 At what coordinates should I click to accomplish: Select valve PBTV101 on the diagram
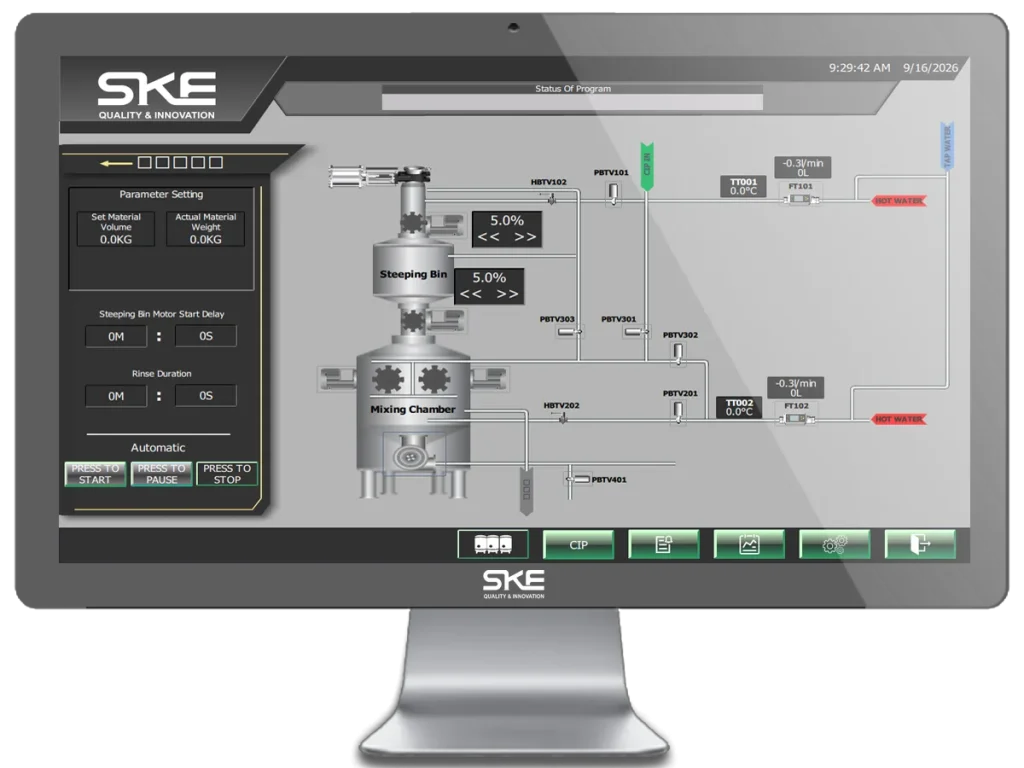[613, 193]
